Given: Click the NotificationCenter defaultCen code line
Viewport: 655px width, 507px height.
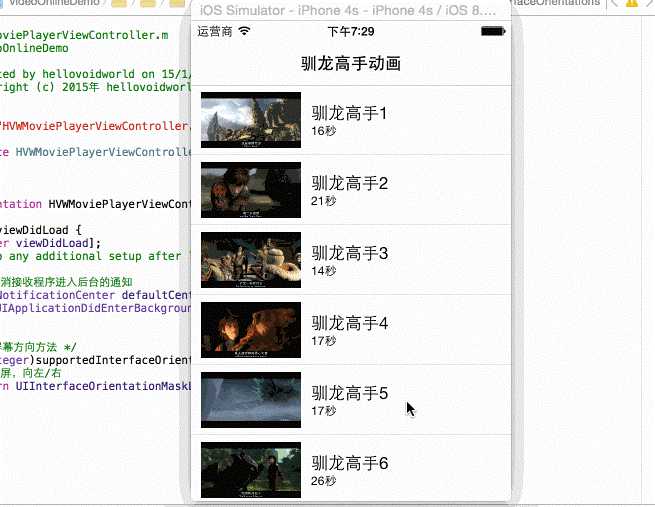Looking at the screenshot, I should [x=95, y=295].
